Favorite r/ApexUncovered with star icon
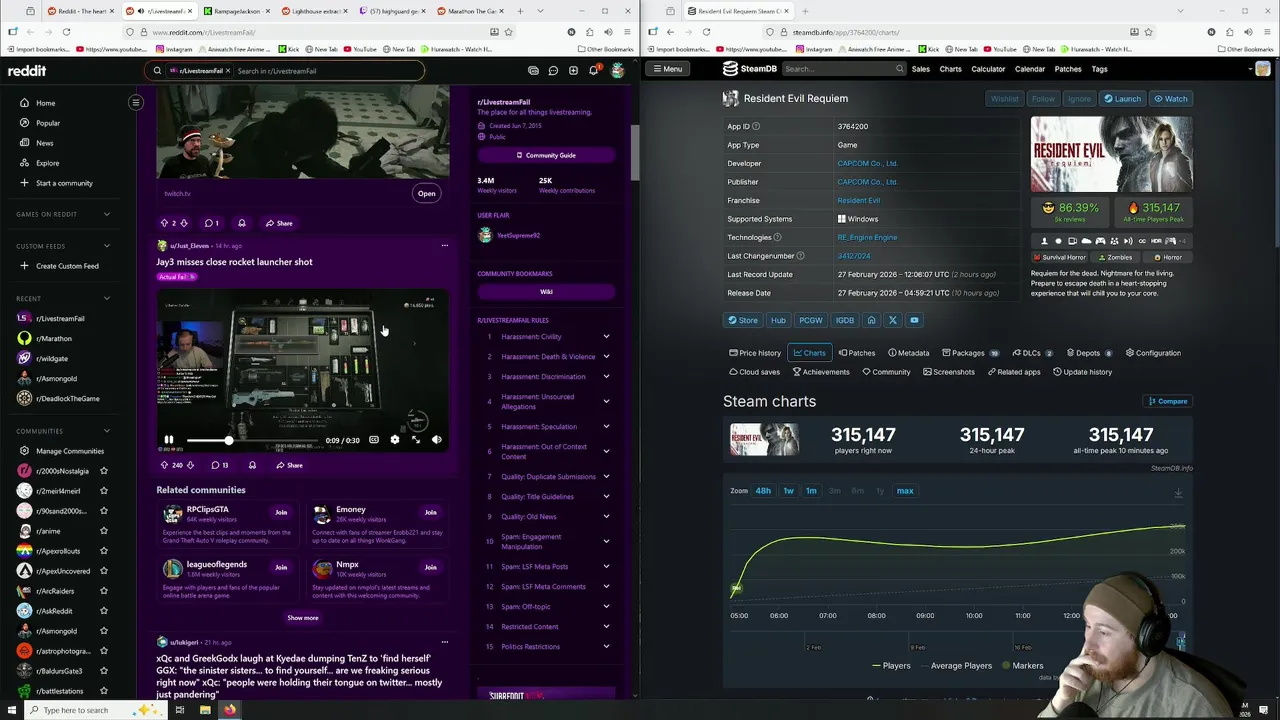Image resolution: width=1280 pixels, height=720 pixels. 104,571
